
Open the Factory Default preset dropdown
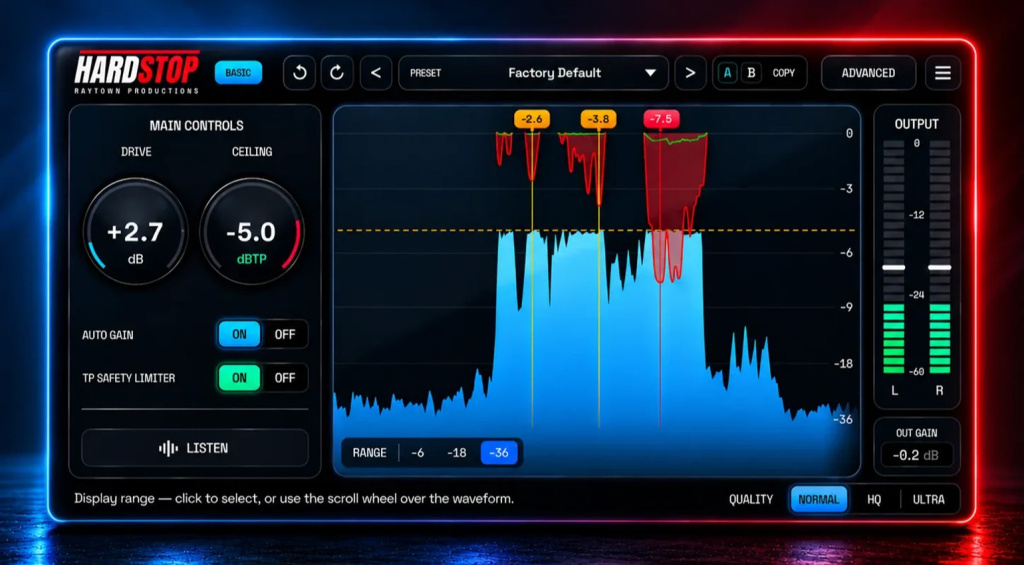[534, 73]
